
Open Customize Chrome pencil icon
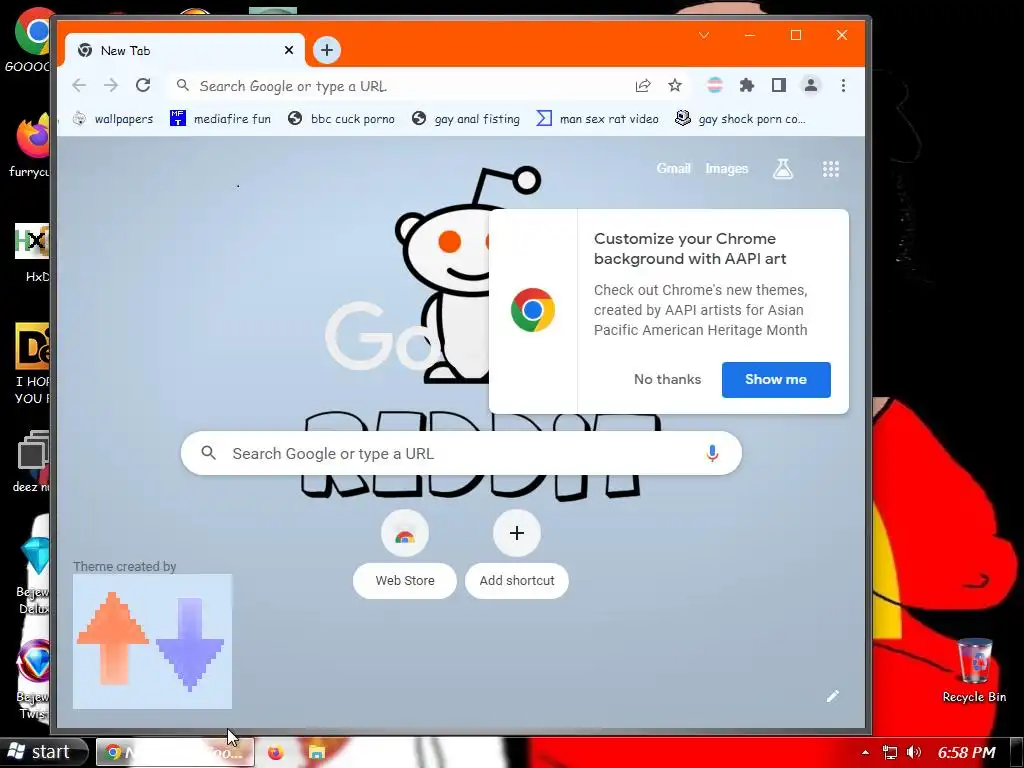coord(833,696)
